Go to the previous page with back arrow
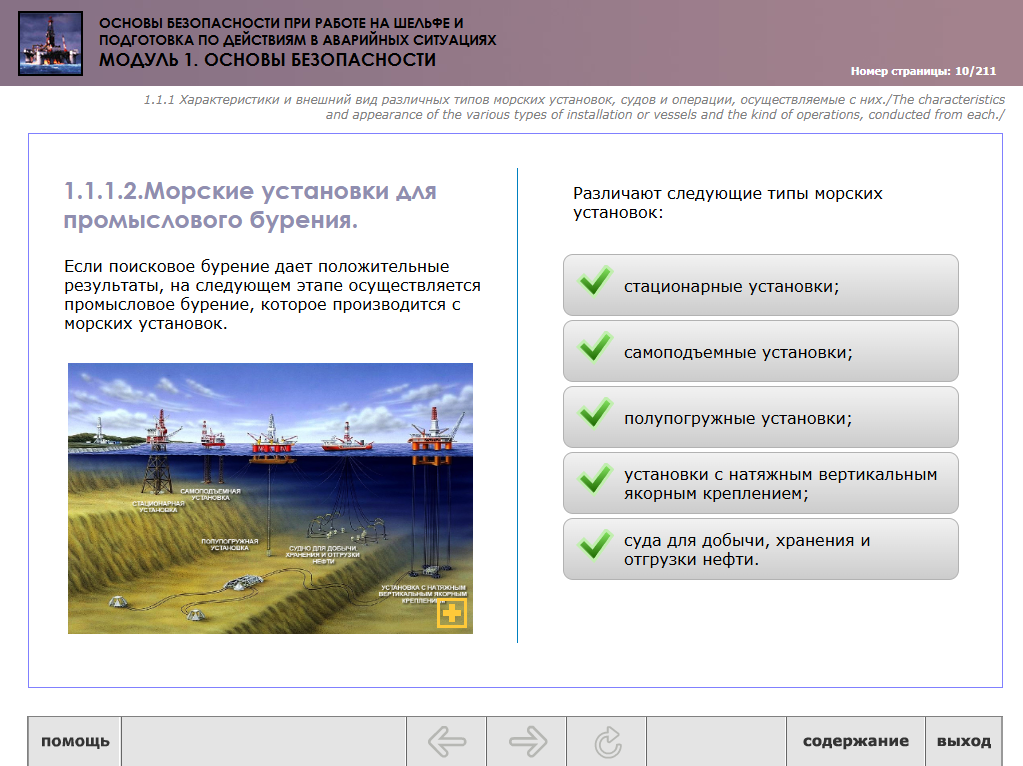Image resolution: width=1023 pixels, height=766 pixels. point(446,742)
